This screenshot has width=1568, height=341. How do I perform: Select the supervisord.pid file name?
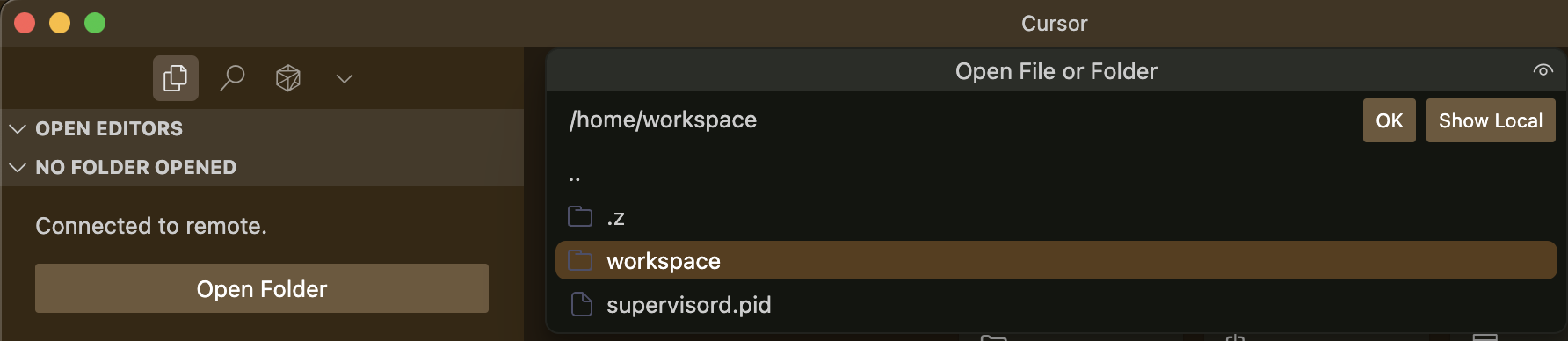(x=689, y=305)
